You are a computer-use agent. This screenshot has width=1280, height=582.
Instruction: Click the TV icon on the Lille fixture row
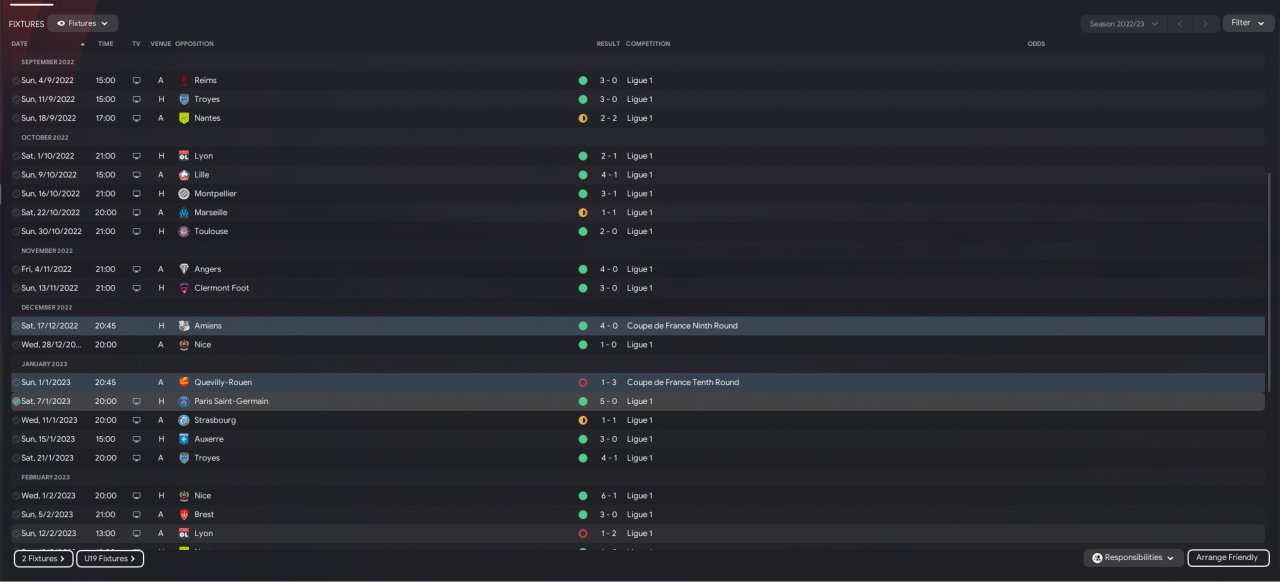tap(137, 175)
